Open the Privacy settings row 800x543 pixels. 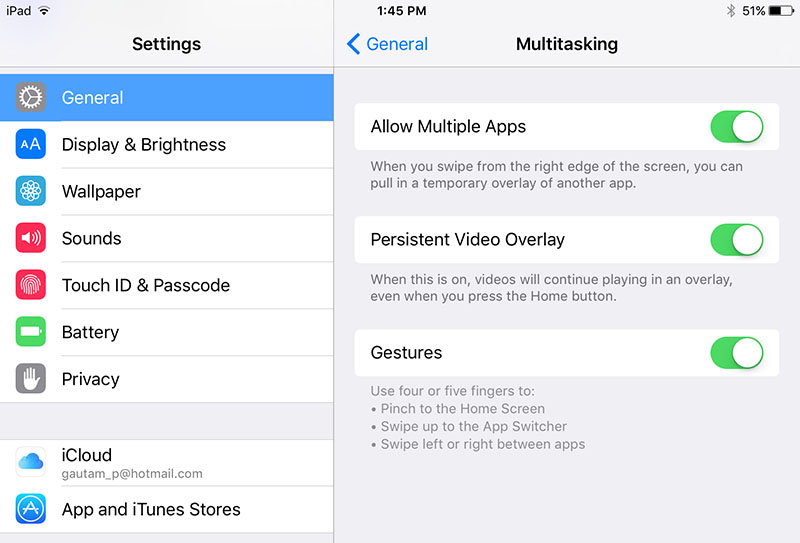(166, 379)
